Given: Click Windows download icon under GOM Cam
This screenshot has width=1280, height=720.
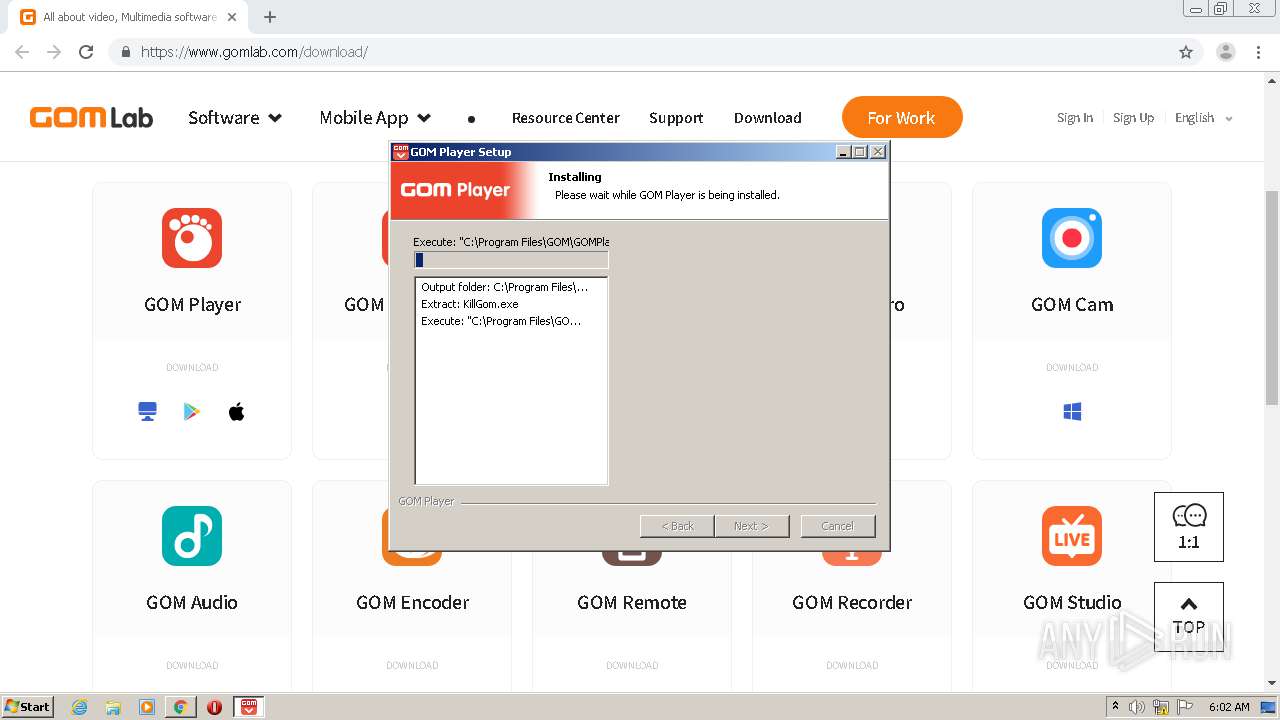Looking at the screenshot, I should tap(1072, 411).
